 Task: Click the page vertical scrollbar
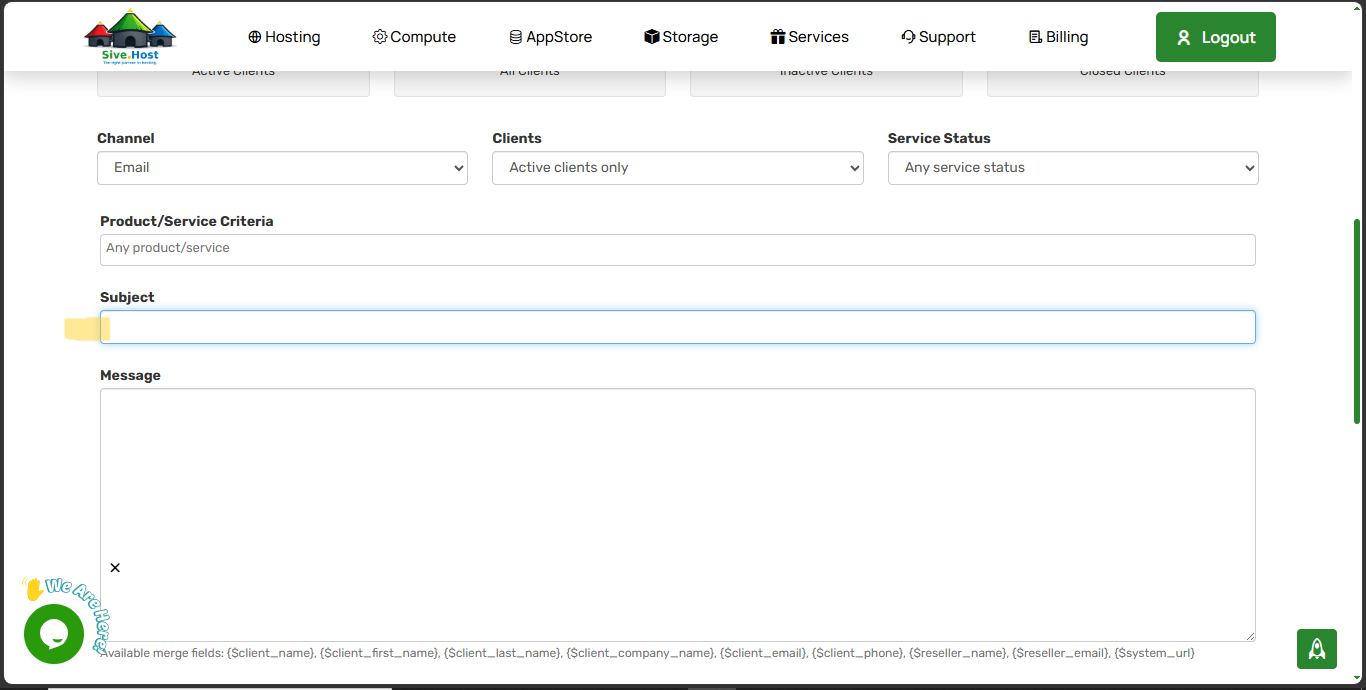1357,320
